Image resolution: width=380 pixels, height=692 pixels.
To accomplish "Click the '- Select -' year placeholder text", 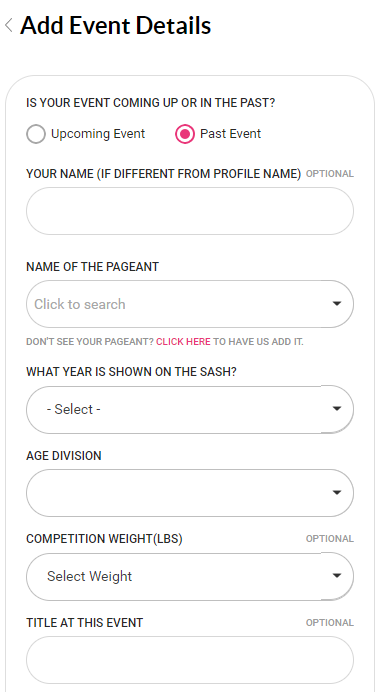I will click(x=74, y=409).
